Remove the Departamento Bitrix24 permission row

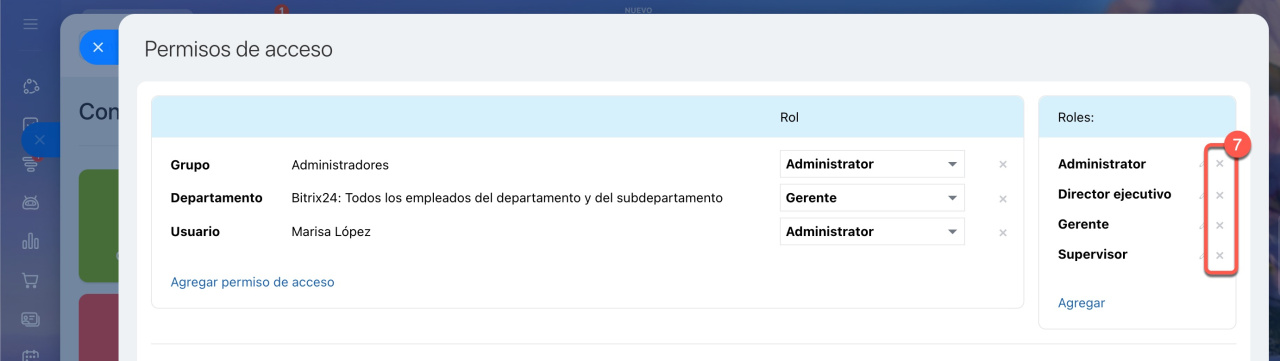point(1003,199)
